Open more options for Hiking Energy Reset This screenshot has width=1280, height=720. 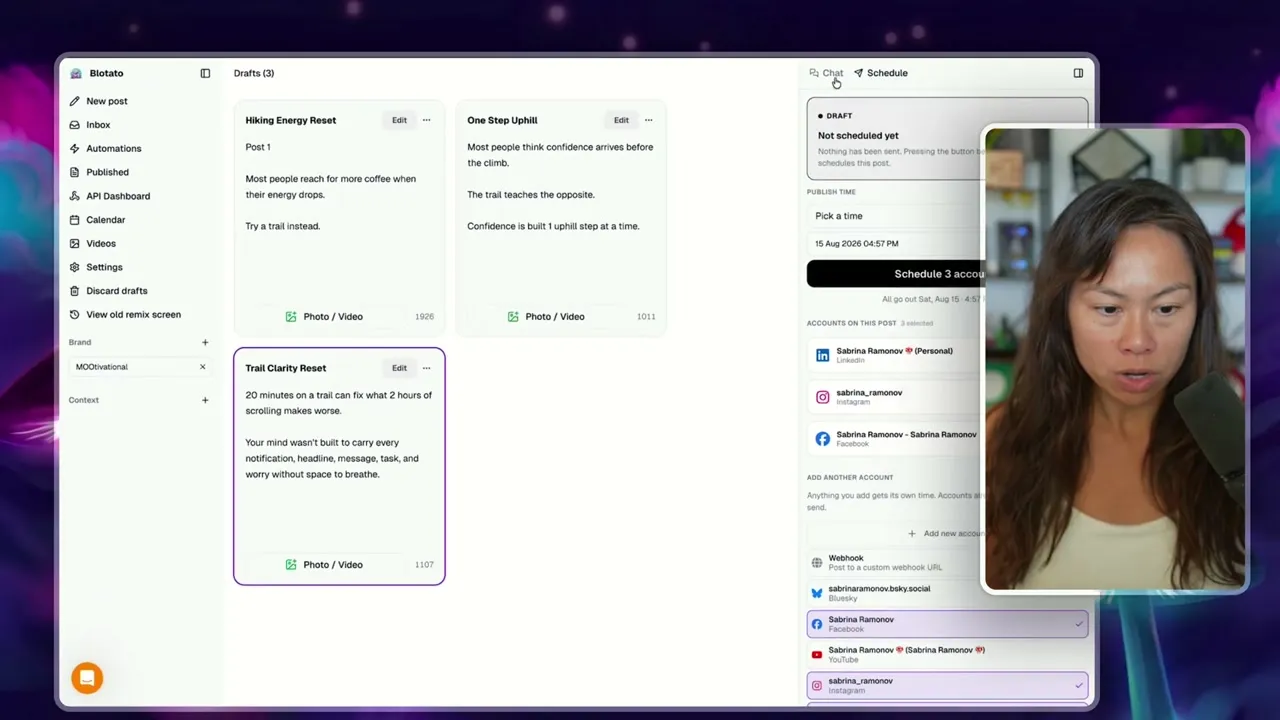[426, 120]
